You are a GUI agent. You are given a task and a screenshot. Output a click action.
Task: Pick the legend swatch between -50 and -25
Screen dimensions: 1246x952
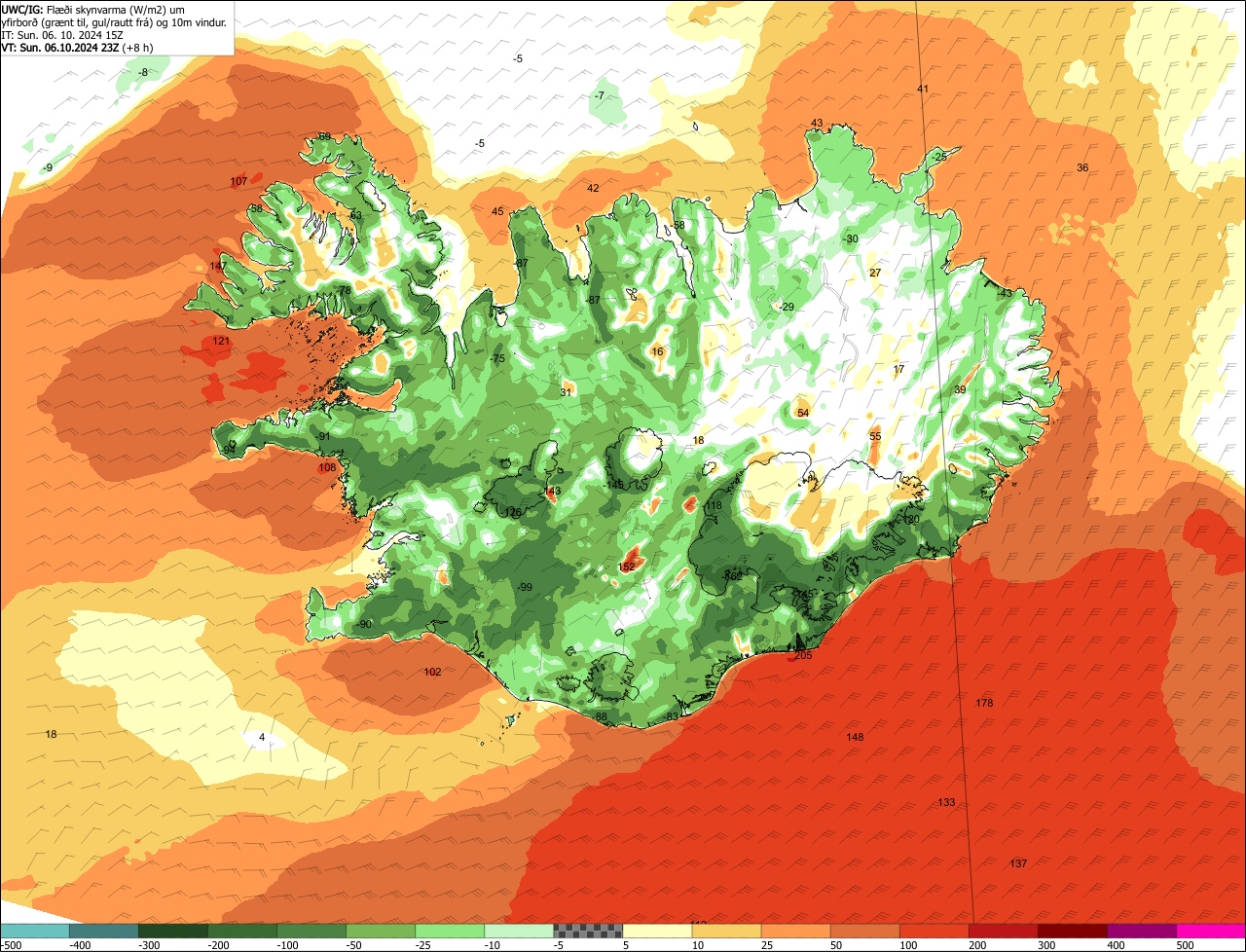click(x=381, y=931)
